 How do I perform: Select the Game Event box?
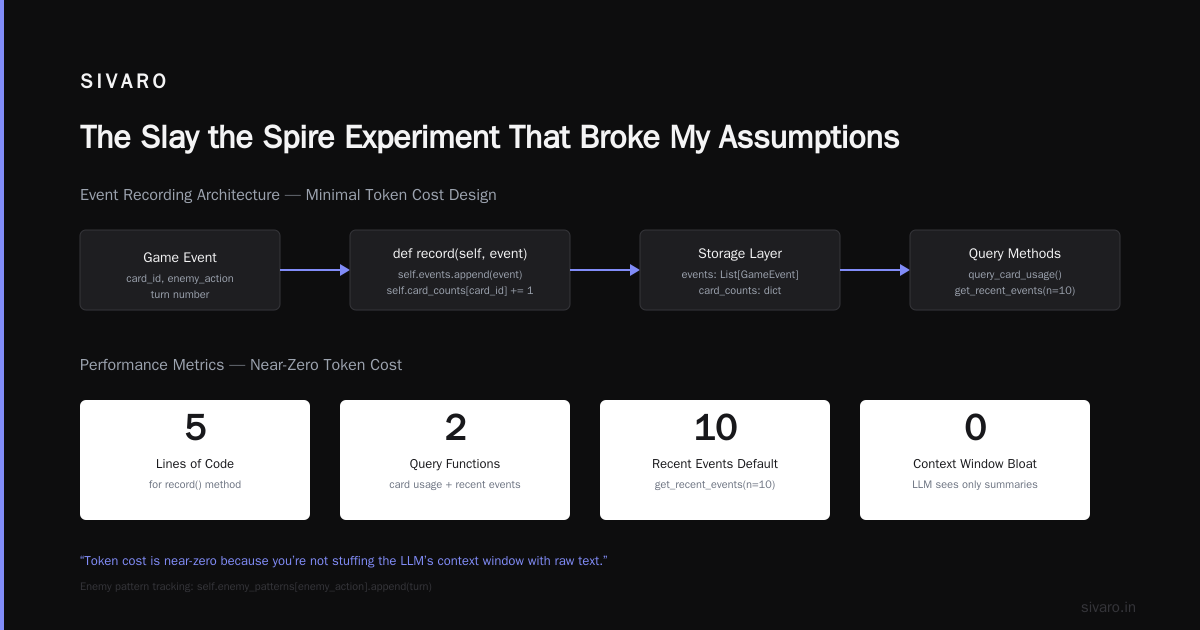pos(180,270)
